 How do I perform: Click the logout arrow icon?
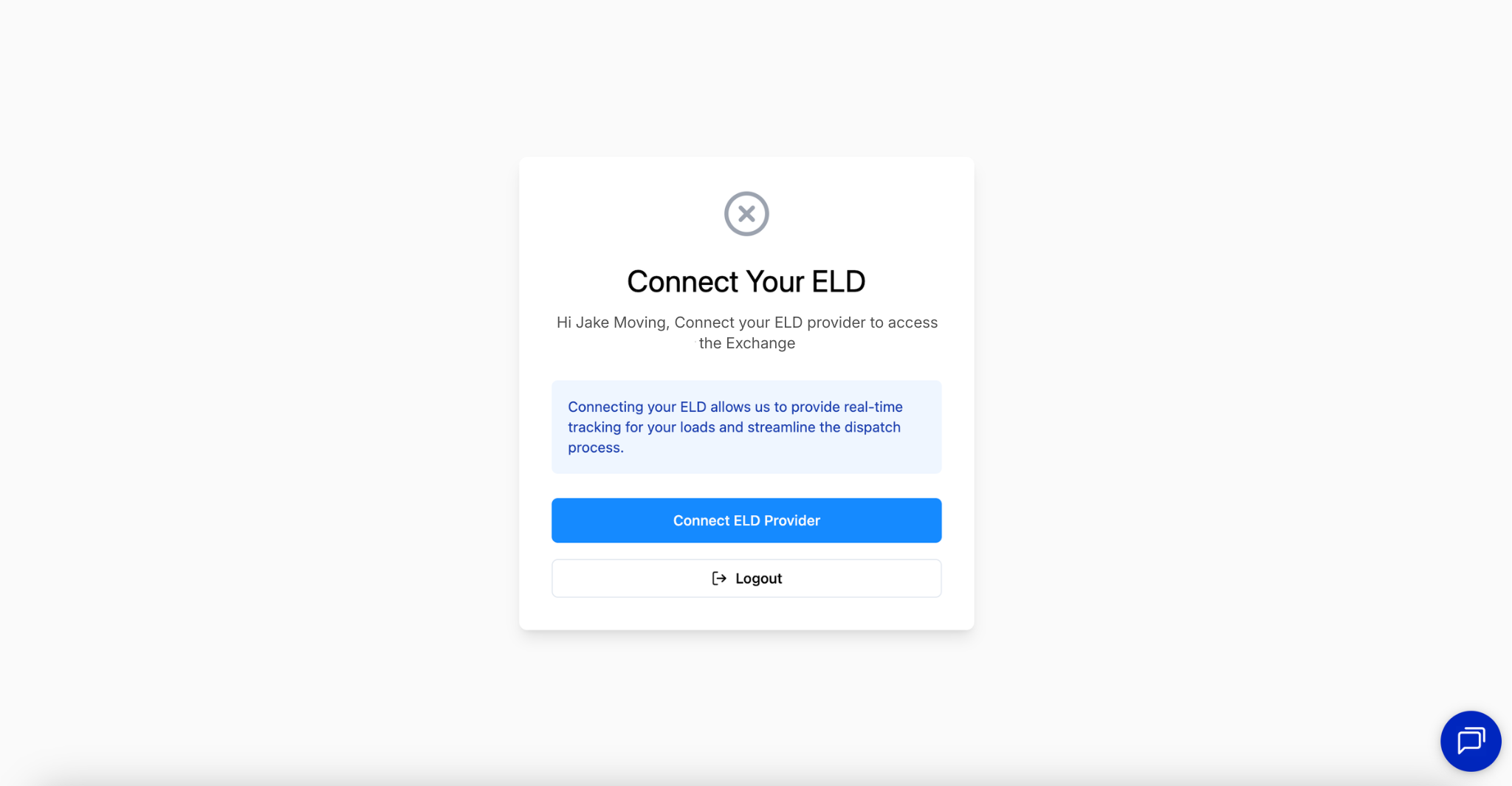click(x=719, y=579)
